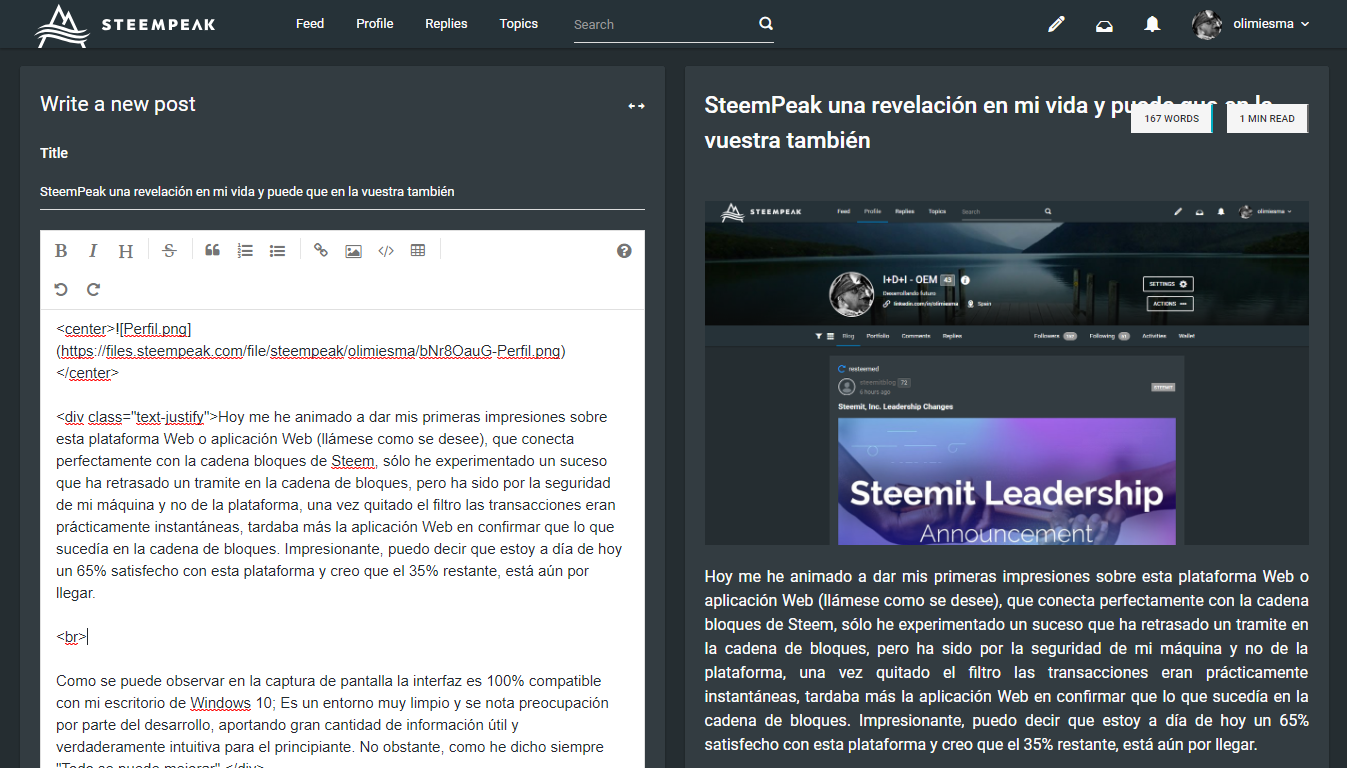
Task: Click the post Title input field
Action: [342, 191]
